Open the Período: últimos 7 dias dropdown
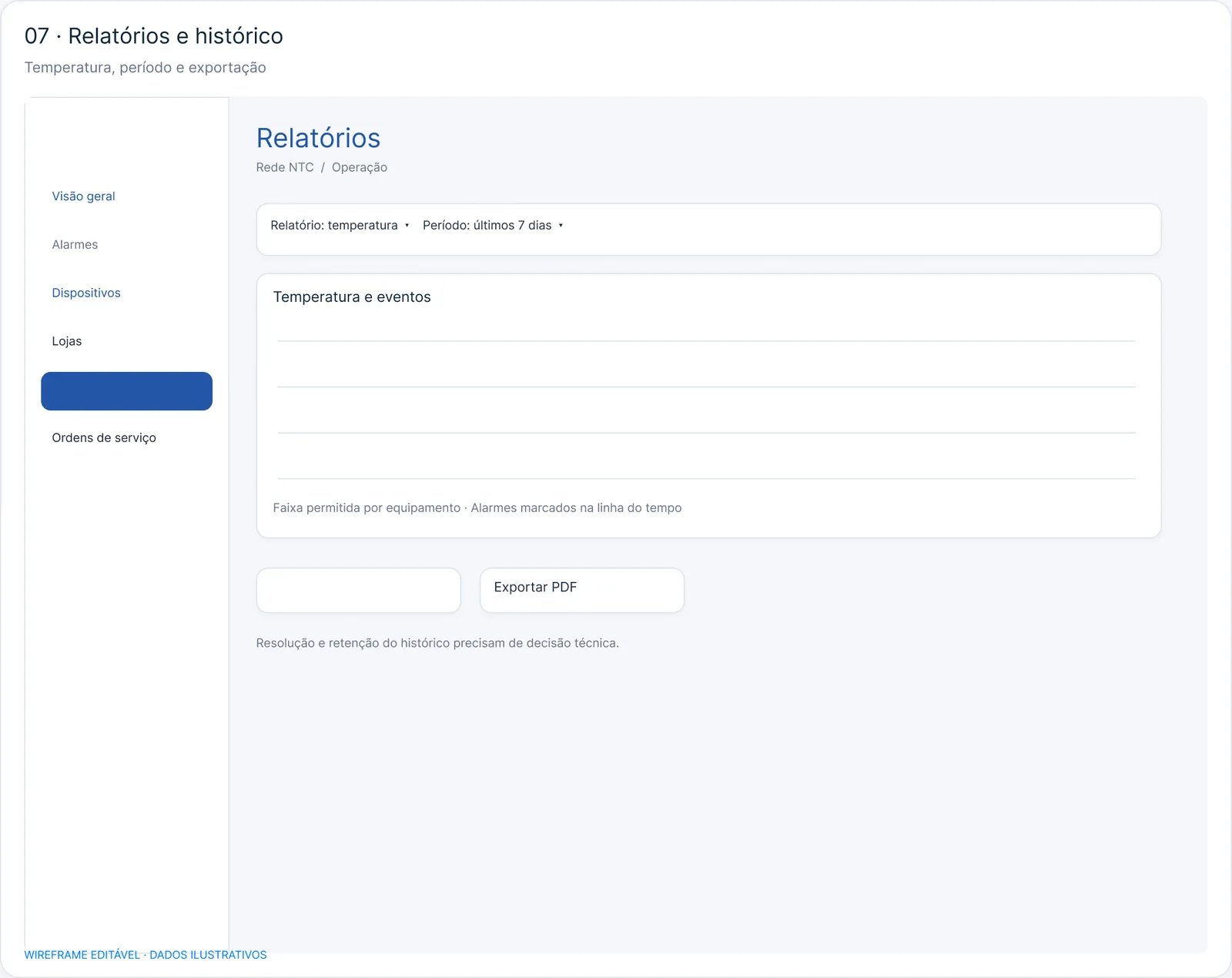Screen dimensions: 1232x978 pyautogui.click(x=493, y=226)
